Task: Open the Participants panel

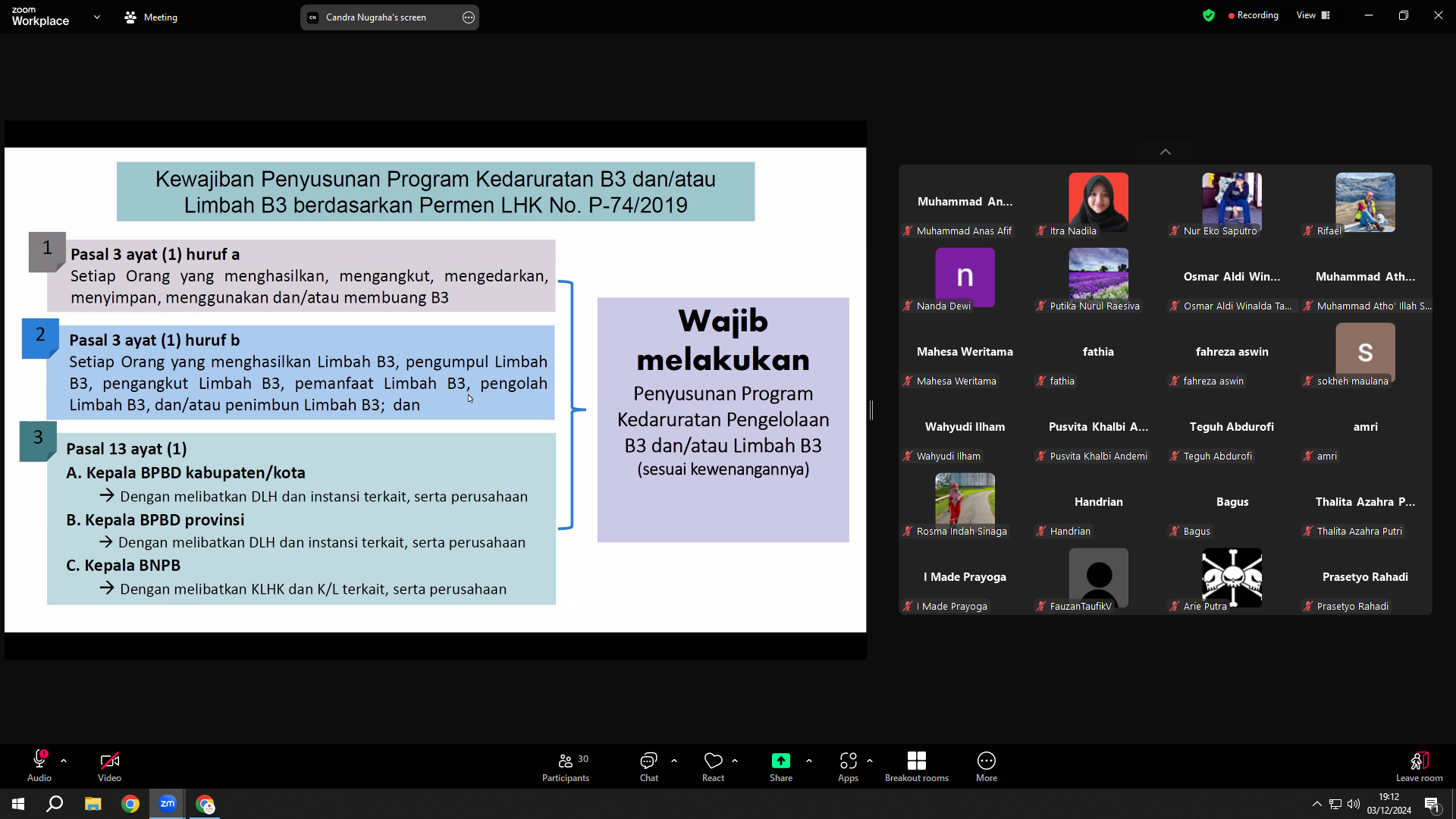Action: [566, 766]
